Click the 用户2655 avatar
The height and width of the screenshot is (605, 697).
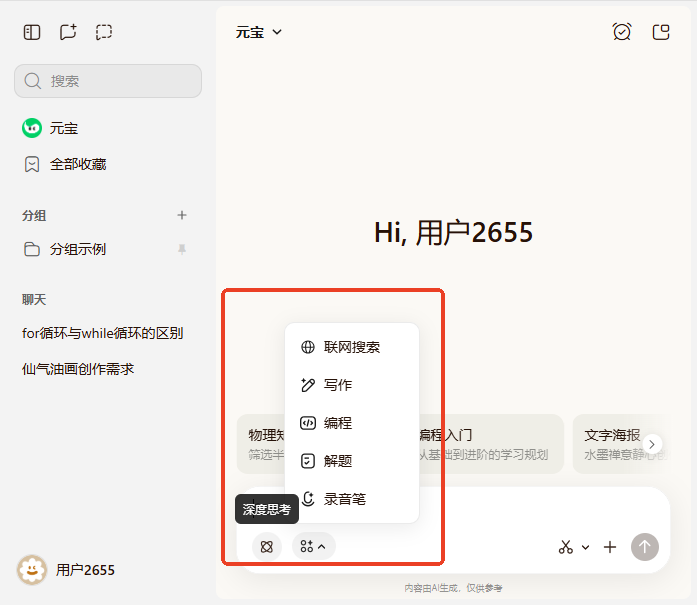[32, 569]
